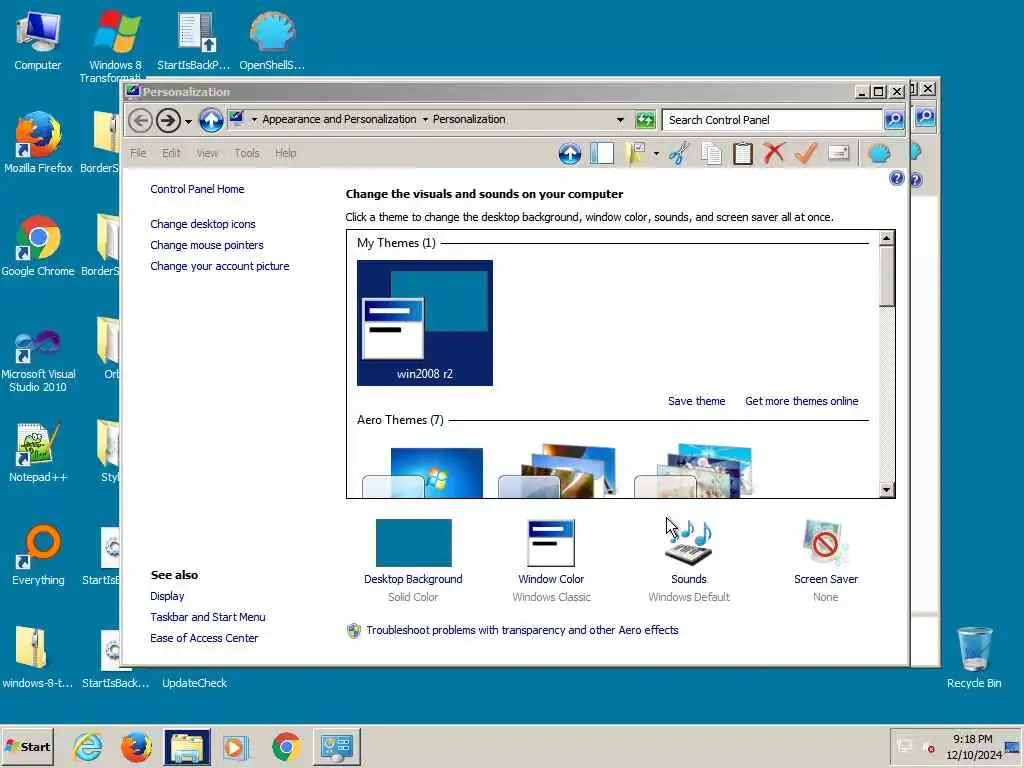The image size is (1024, 768).
Task: Click the Paste clipboard toolbar icon
Action: 743,153
